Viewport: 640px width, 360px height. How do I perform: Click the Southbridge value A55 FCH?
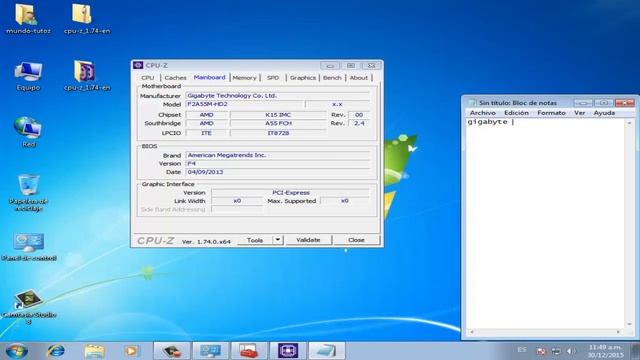(x=278, y=123)
